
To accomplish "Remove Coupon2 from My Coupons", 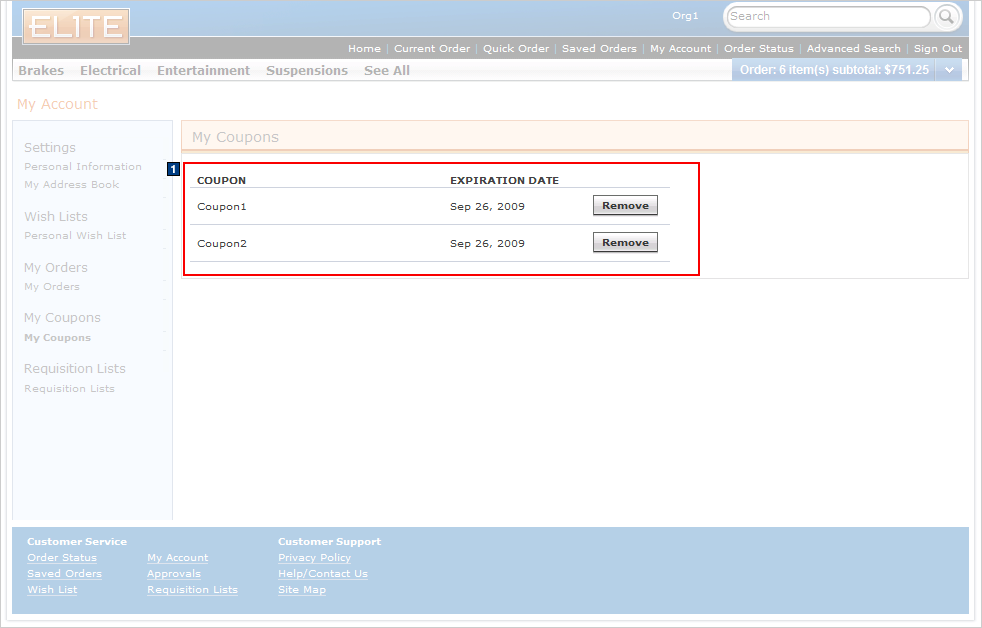I will (x=625, y=242).
